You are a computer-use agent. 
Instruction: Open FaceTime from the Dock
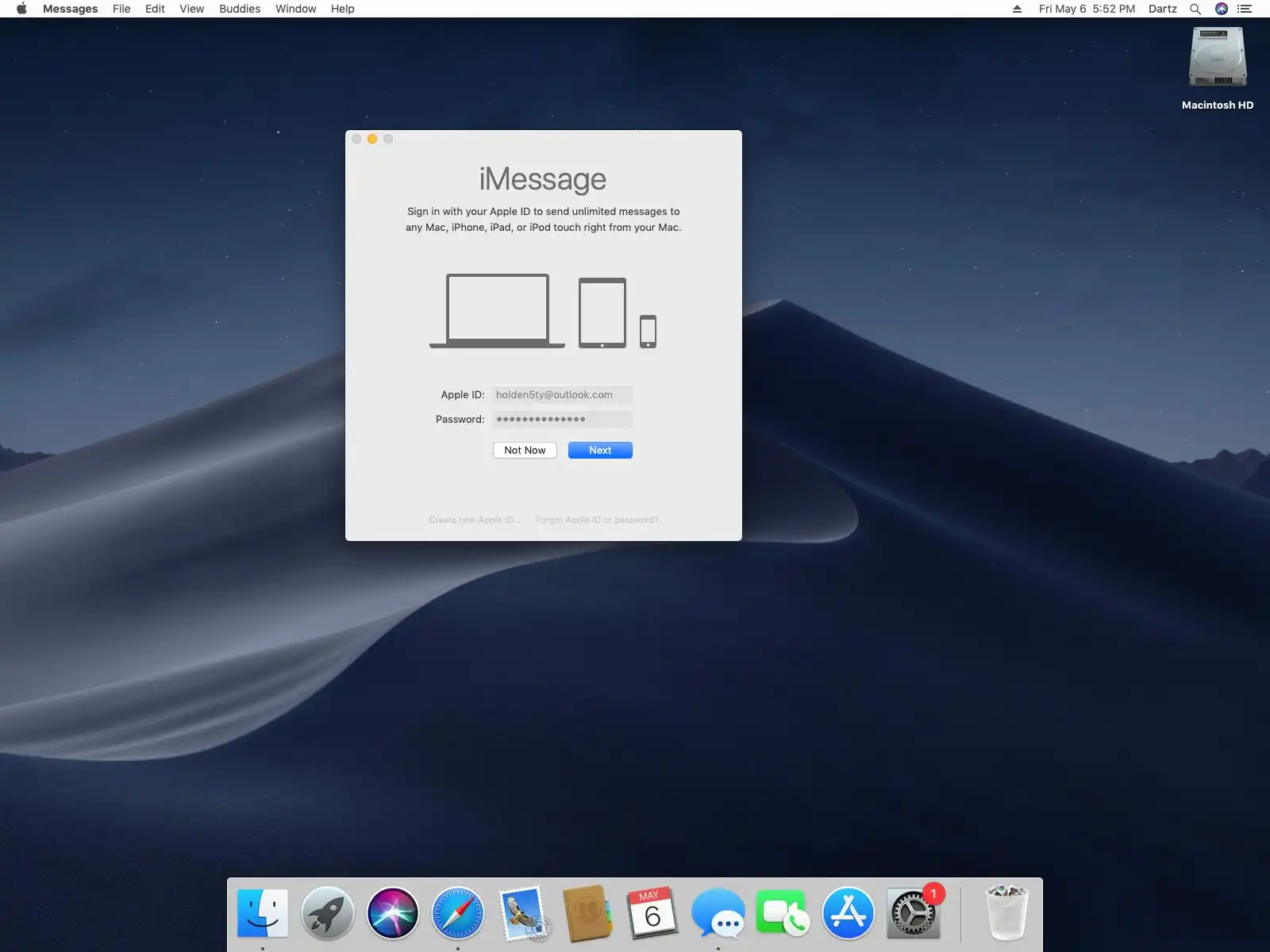783,913
